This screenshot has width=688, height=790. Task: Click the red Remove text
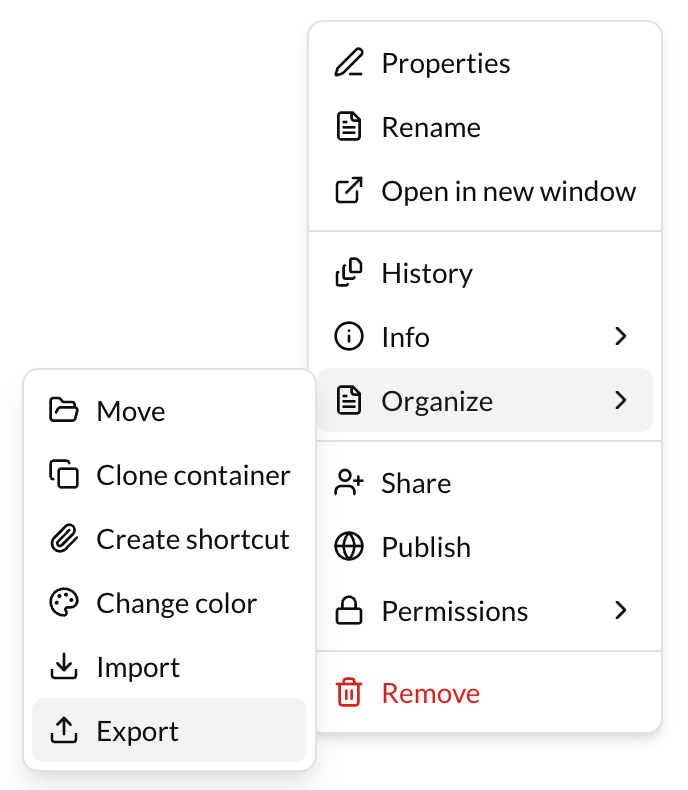pos(431,694)
